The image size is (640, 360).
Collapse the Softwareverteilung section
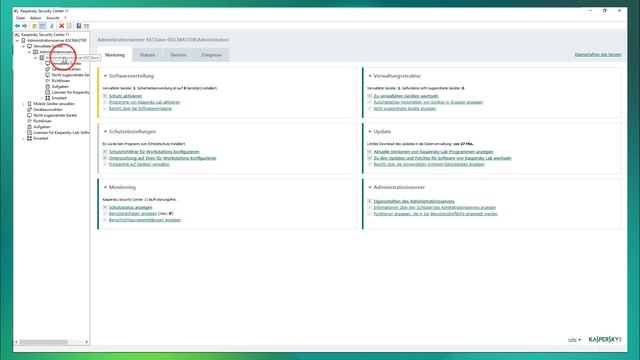tap(105, 76)
